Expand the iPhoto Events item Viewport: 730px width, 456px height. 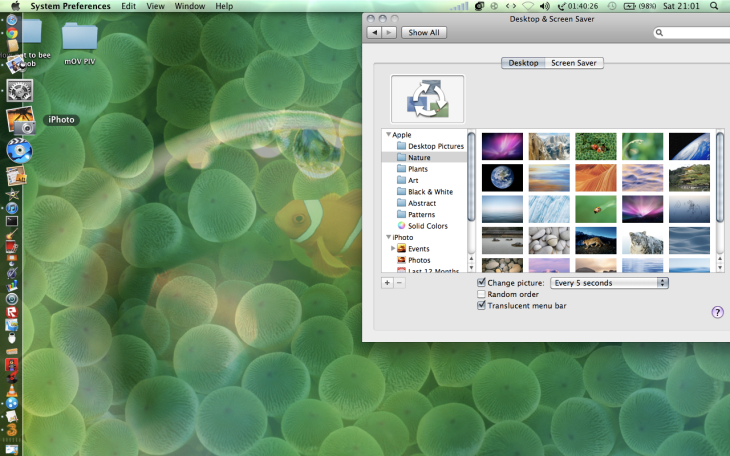(393, 248)
